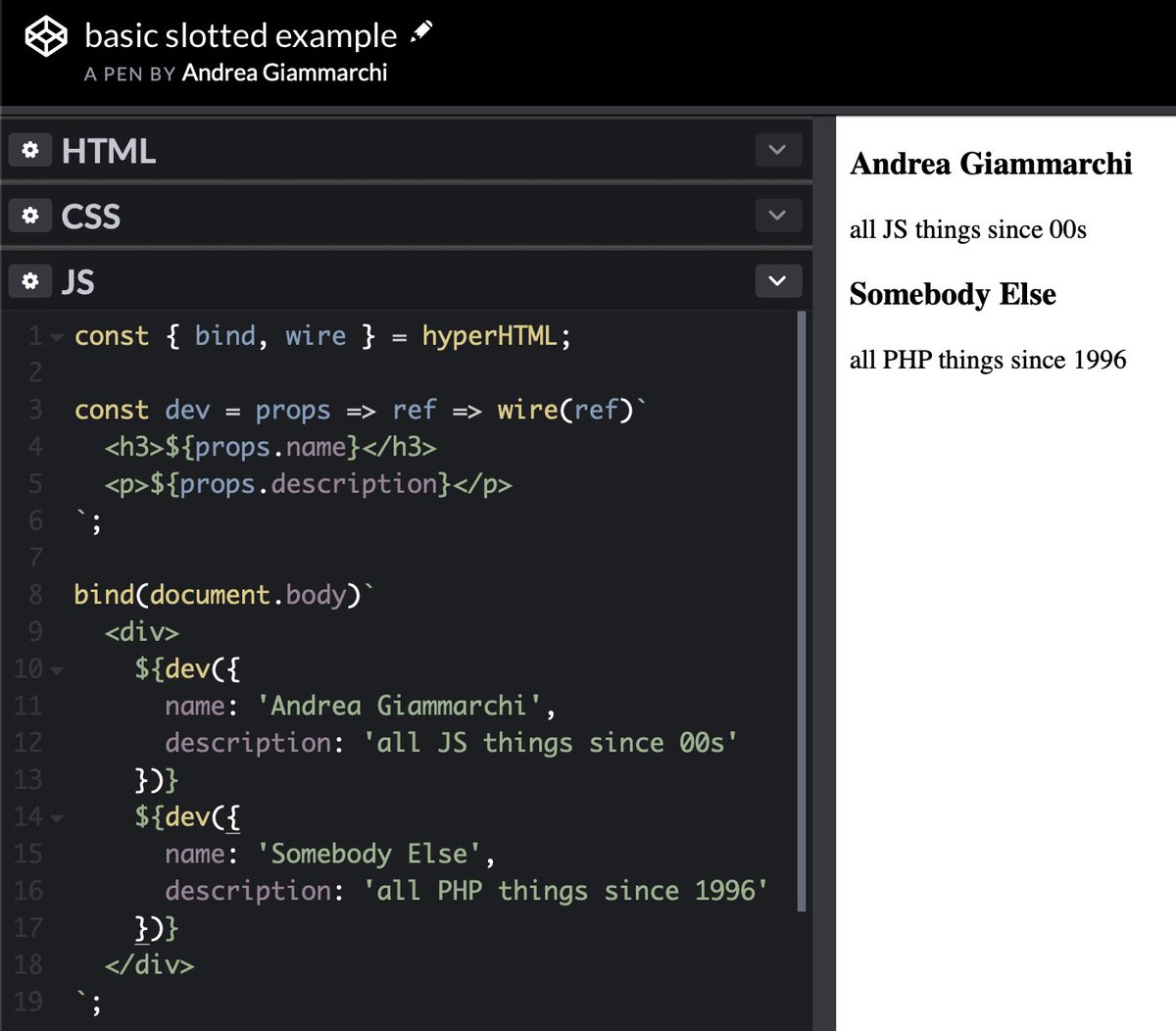The width and height of the screenshot is (1176, 1031).
Task: Click string 'all PHP things since 1996' in code
Action: [x=565, y=891]
